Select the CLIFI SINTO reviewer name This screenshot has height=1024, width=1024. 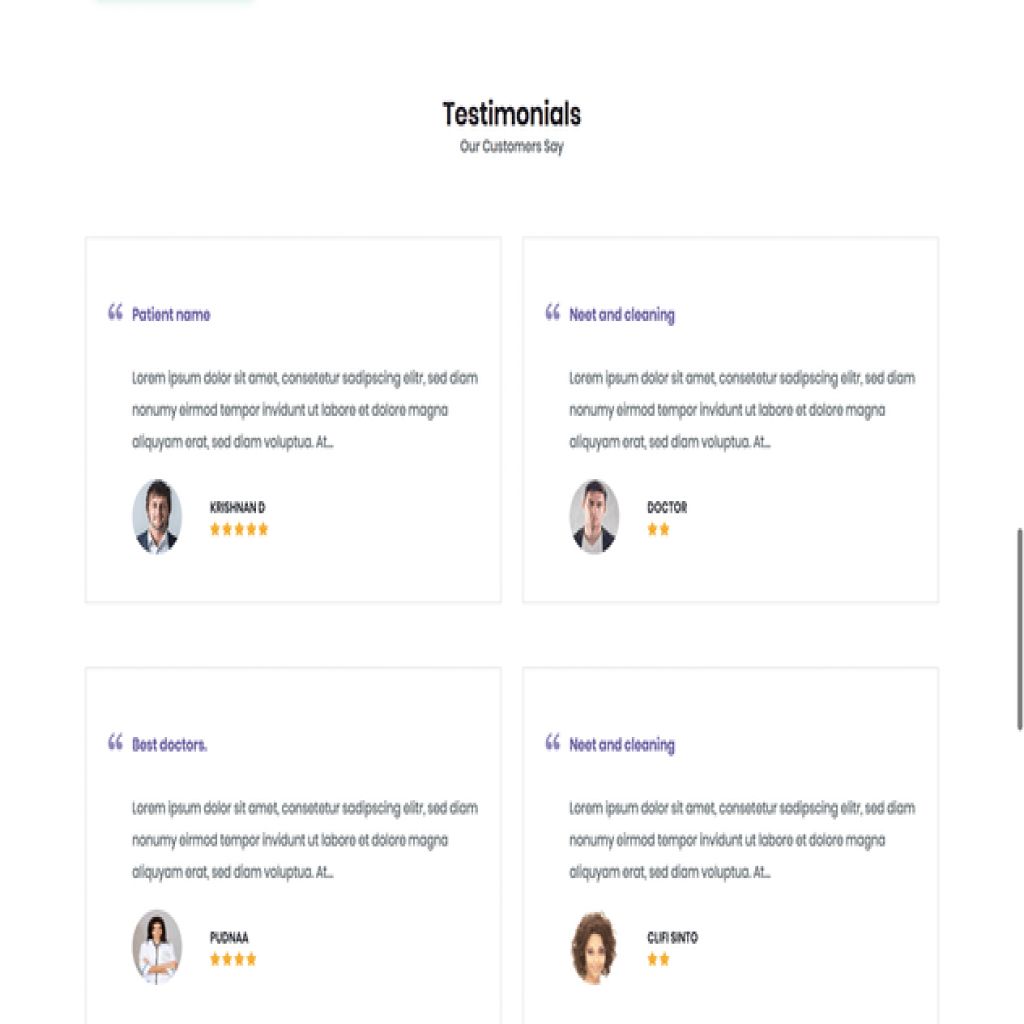[x=672, y=938]
